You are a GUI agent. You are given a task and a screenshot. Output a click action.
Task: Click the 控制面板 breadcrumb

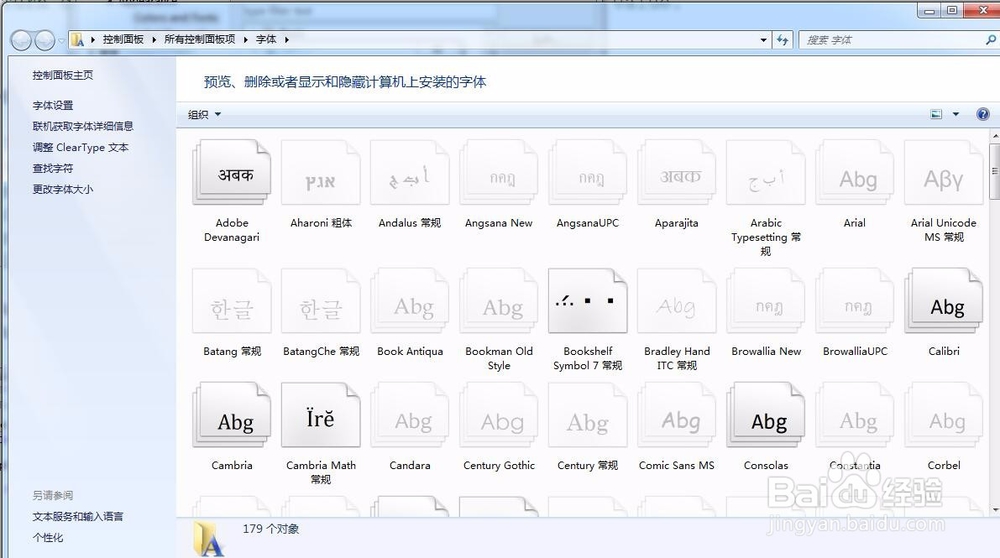[x=123, y=40]
